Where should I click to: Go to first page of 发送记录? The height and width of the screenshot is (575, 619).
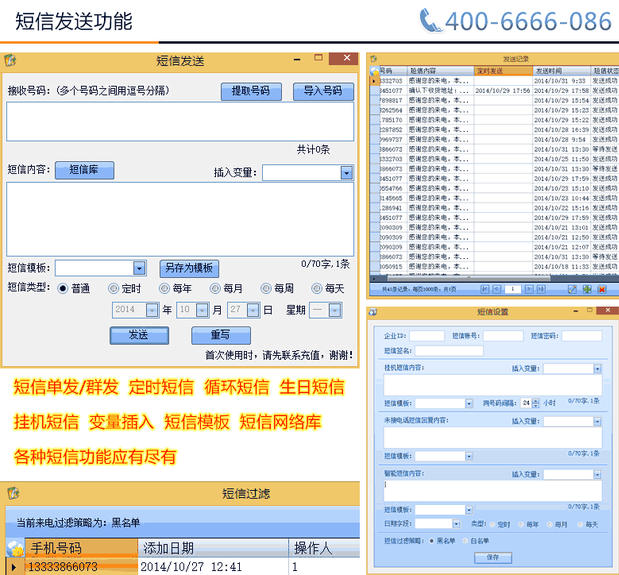pyautogui.click(x=485, y=289)
